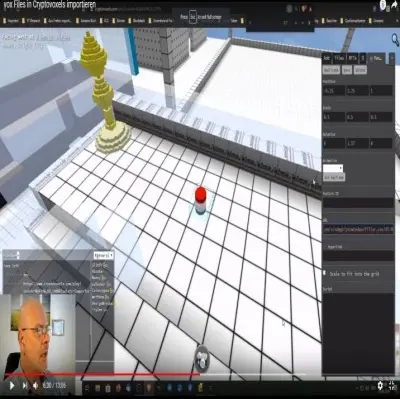Mute the video volume speaker icon
Image resolution: width=400 pixels, height=399 pixels.
coord(35,386)
